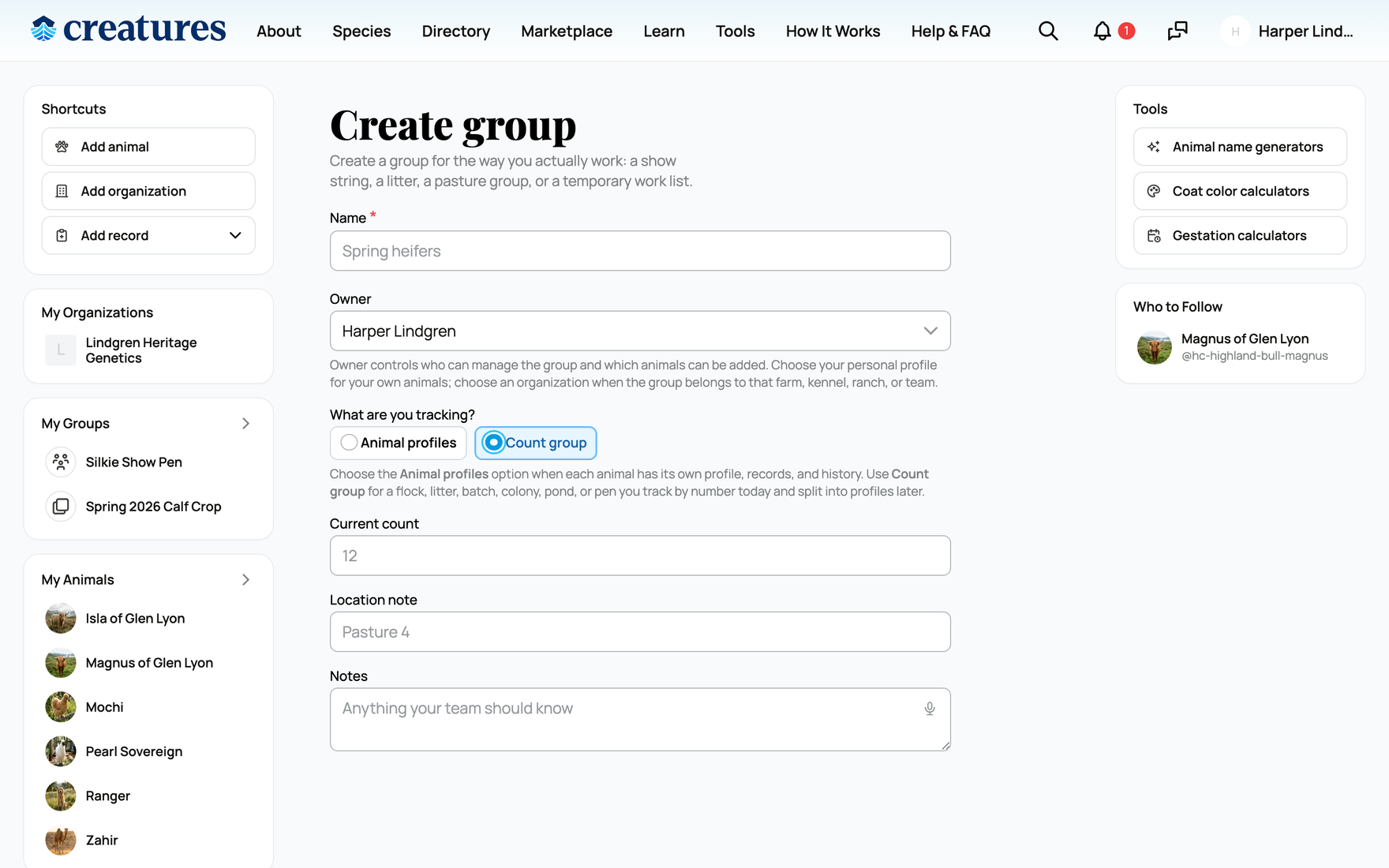The width and height of the screenshot is (1389, 868).
Task: Click the Add animal shortcut button
Action: tap(148, 147)
